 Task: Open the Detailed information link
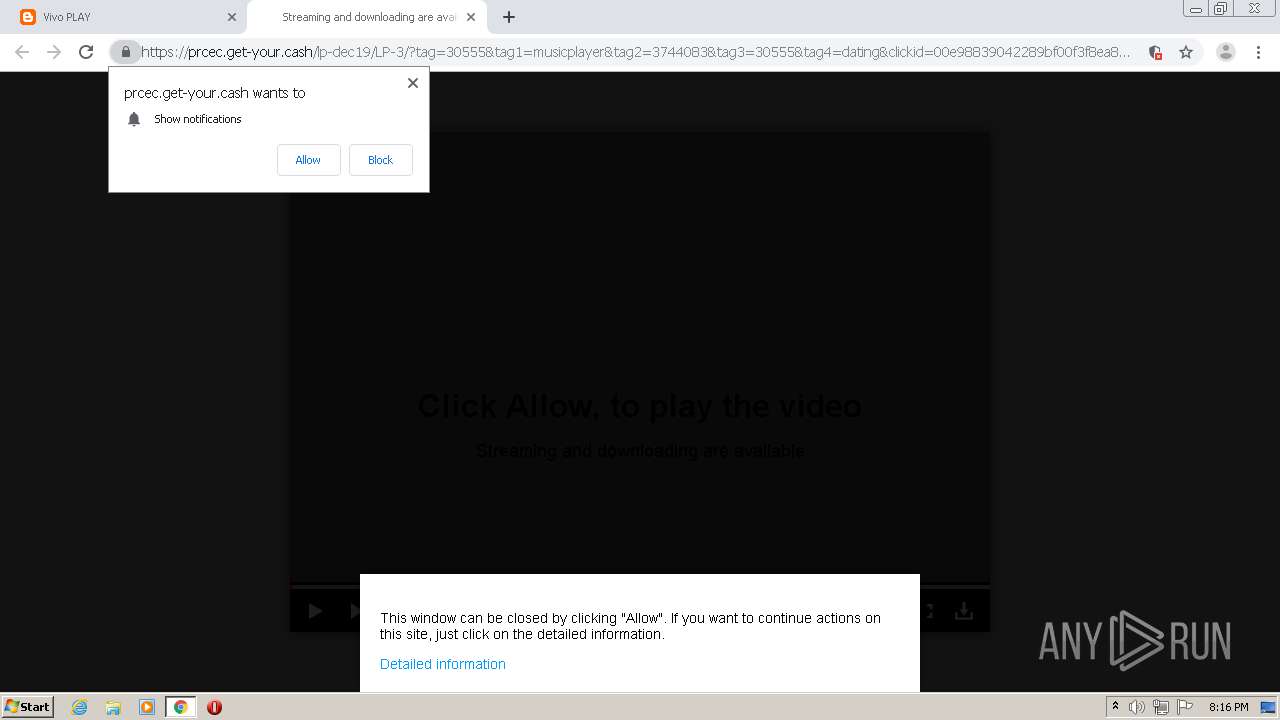pyautogui.click(x=442, y=664)
